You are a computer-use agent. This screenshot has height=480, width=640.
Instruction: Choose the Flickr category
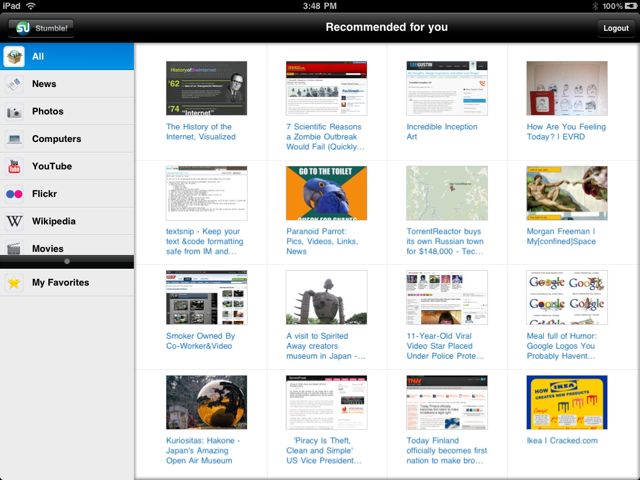[67, 193]
